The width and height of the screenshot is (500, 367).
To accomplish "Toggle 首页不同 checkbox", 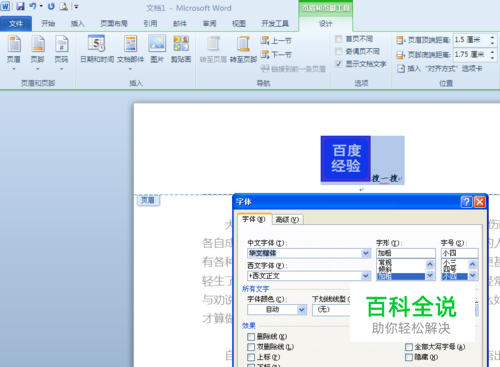I will (x=338, y=39).
